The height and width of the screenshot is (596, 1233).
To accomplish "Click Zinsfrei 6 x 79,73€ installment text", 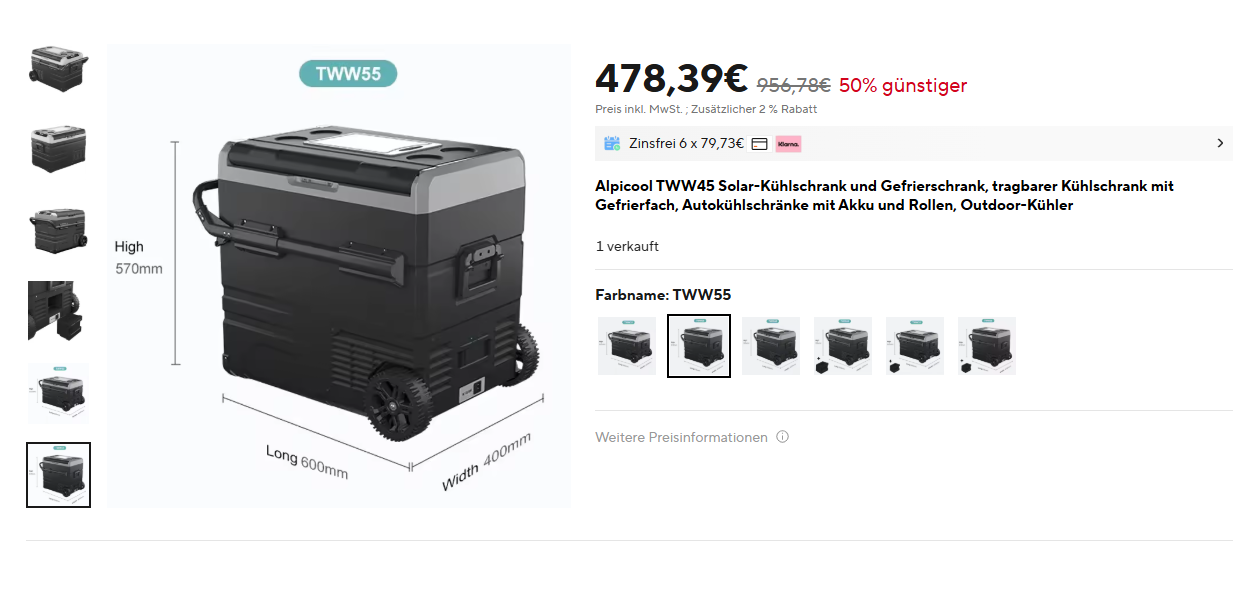I will point(686,143).
